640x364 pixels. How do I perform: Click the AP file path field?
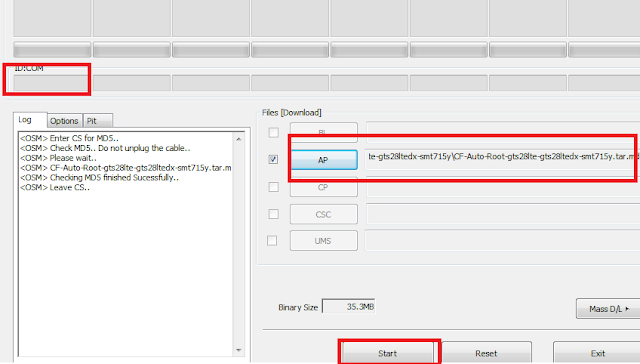[503, 160]
